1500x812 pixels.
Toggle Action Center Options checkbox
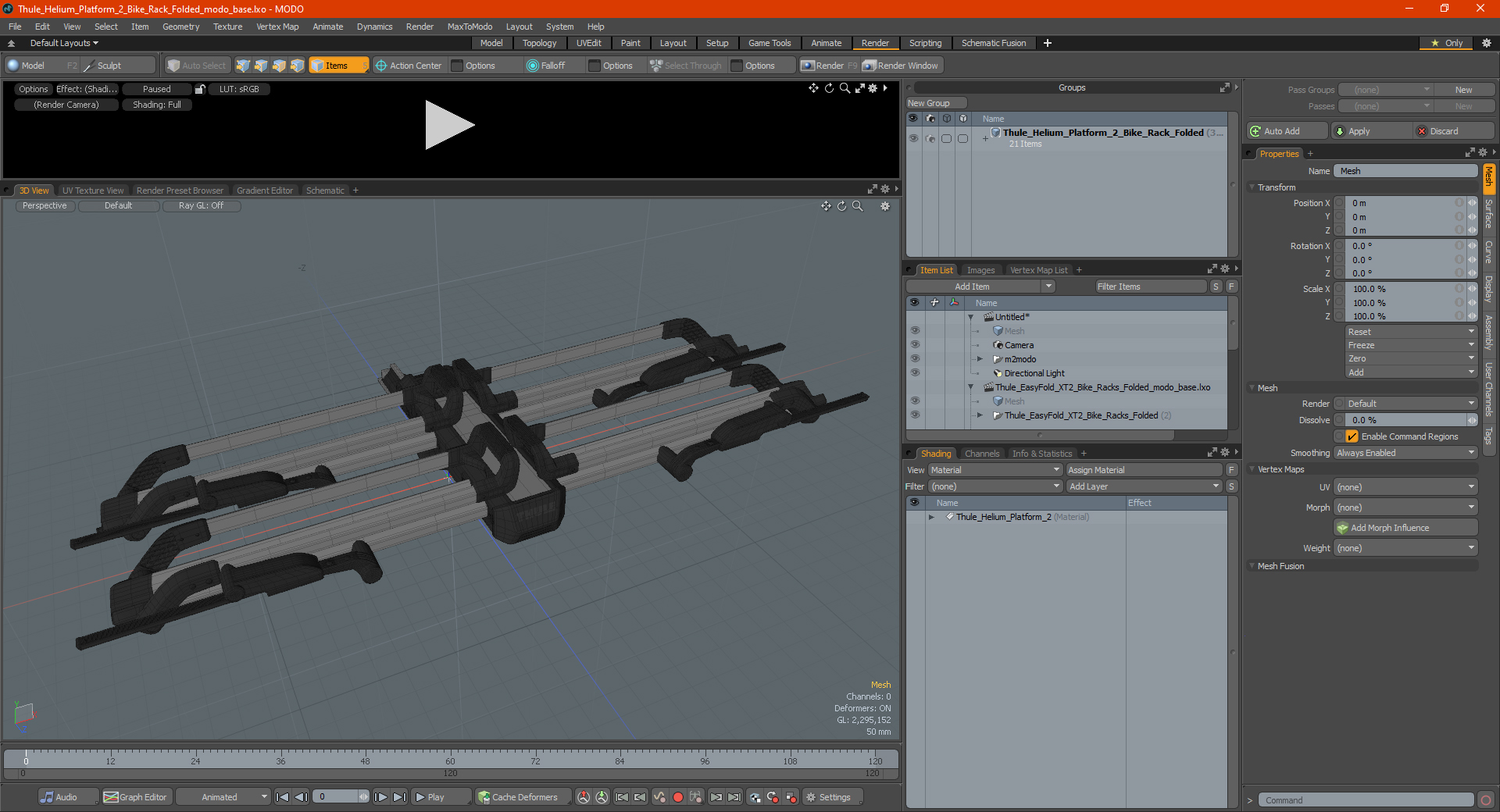click(x=458, y=66)
